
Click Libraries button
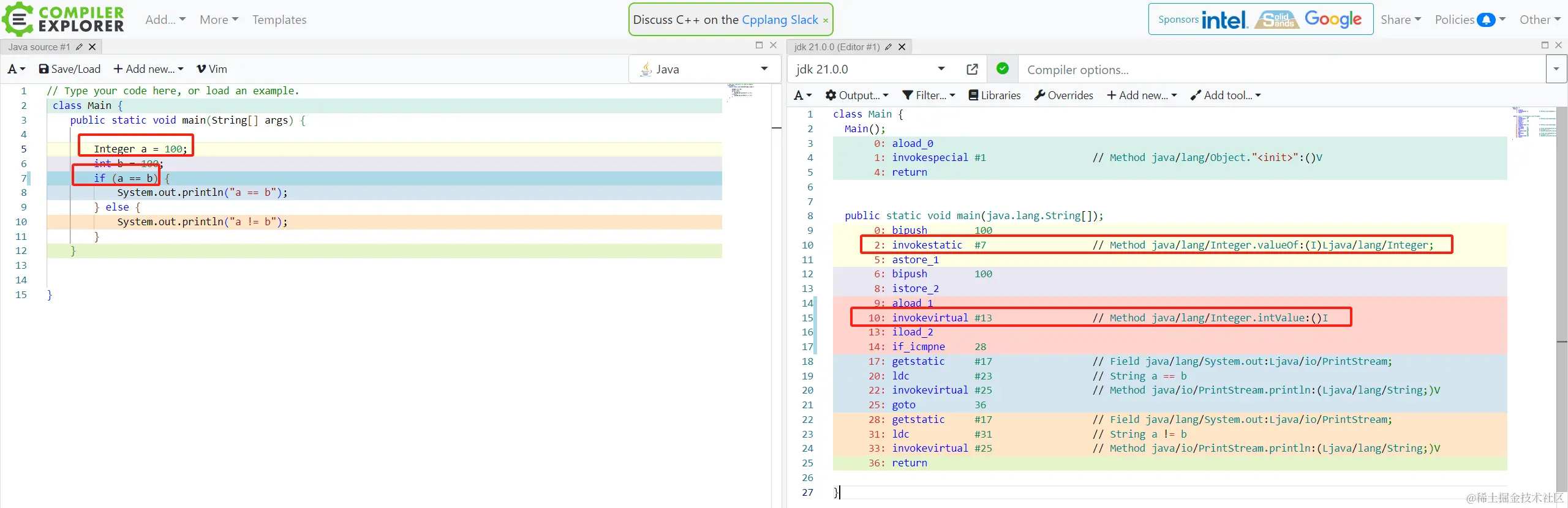[995, 95]
